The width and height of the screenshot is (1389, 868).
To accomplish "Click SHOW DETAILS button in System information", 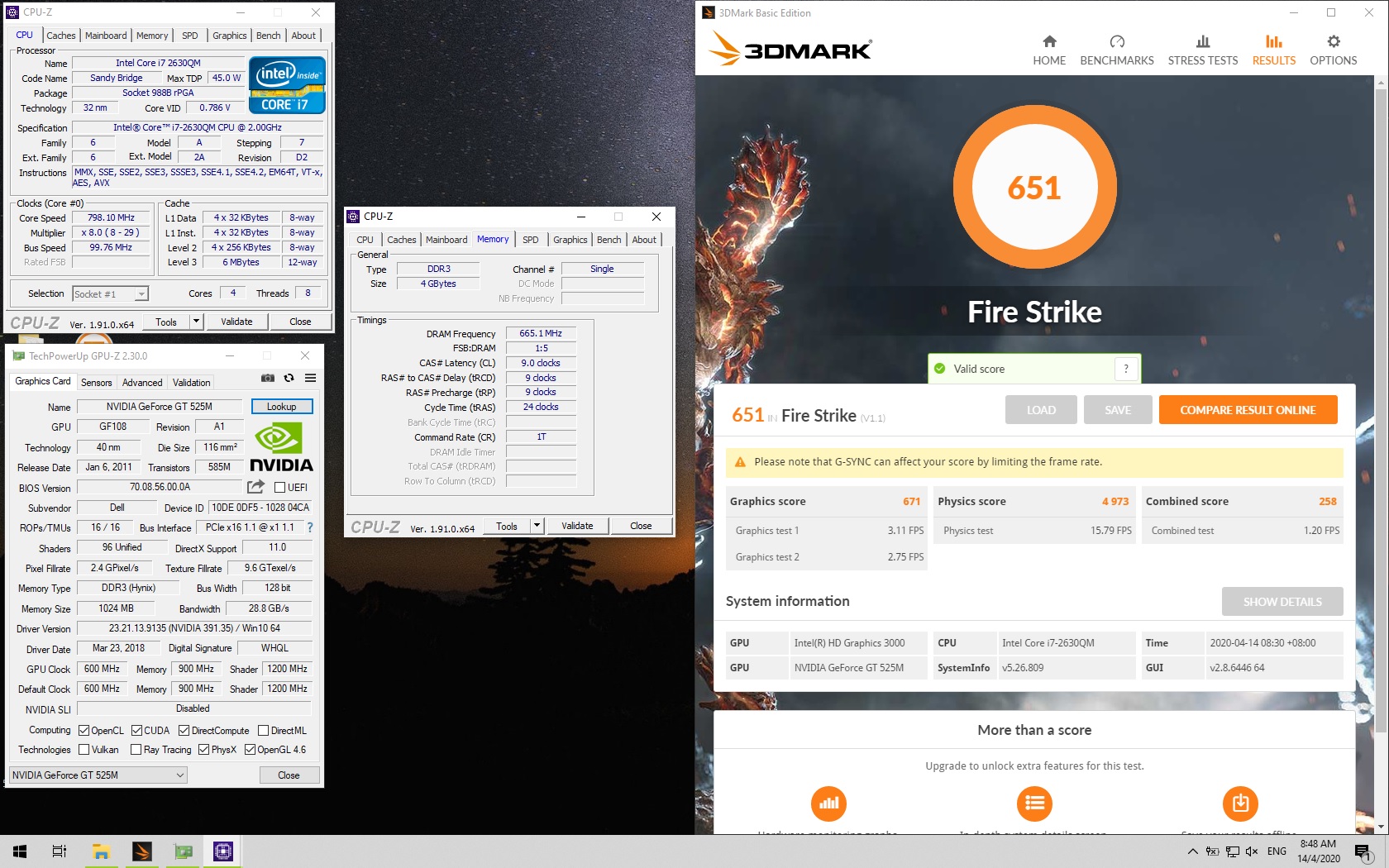I will (1282, 602).
